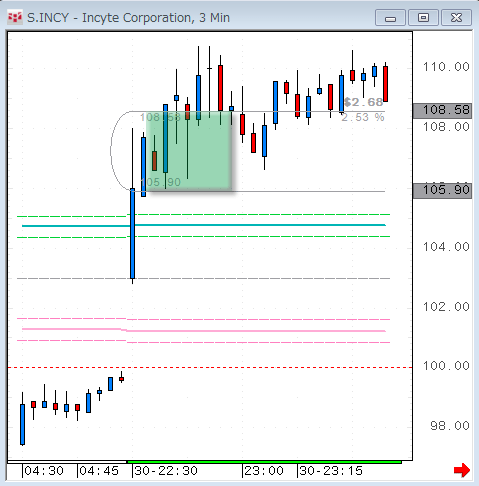Click the 30-23:15 time axis label
This screenshot has height=486, width=479.
[x=331, y=471]
